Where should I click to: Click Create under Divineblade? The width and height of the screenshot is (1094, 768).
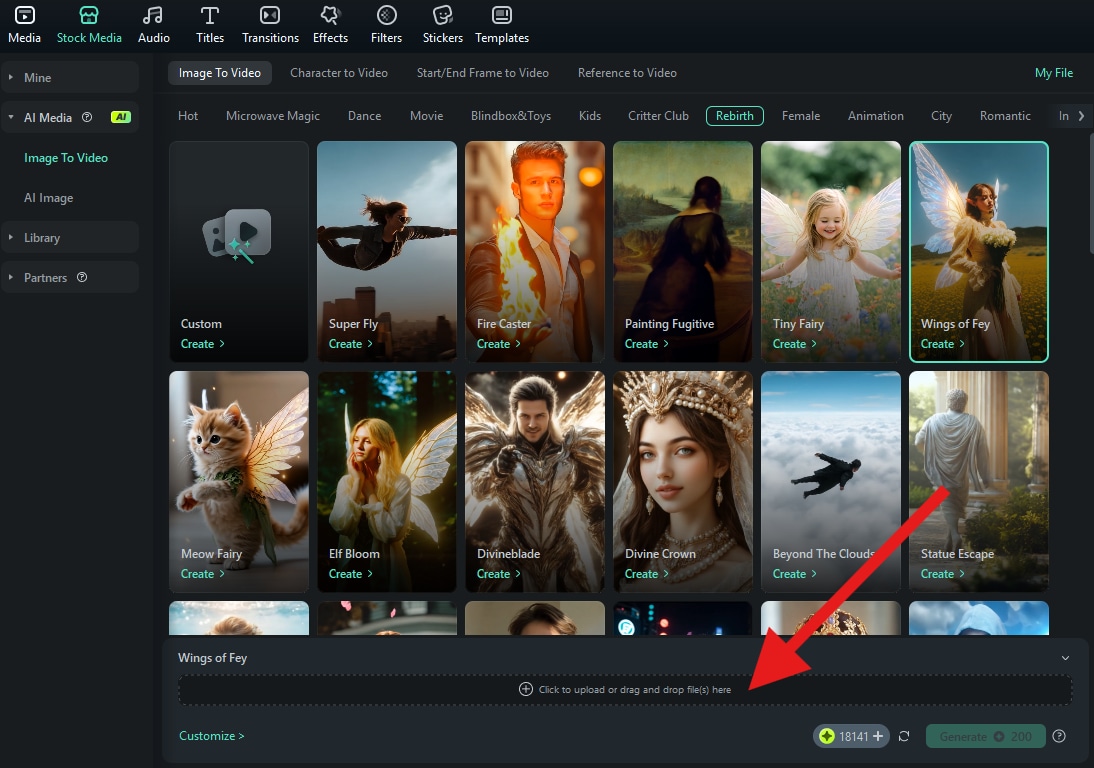(498, 574)
